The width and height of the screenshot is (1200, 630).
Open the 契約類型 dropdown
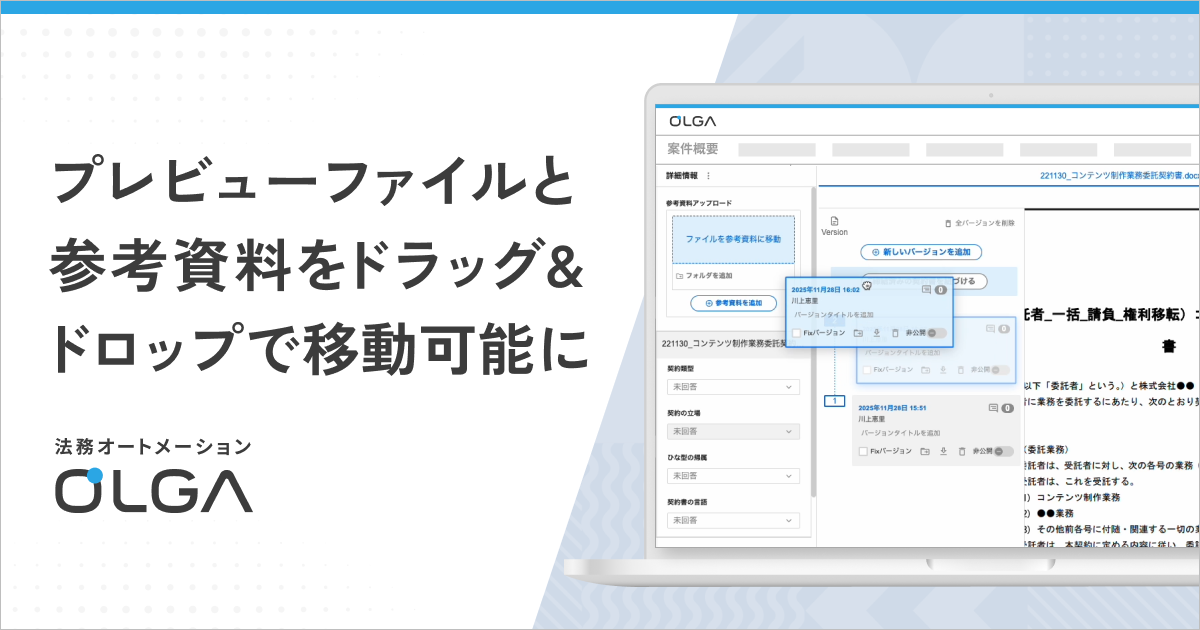tap(733, 387)
